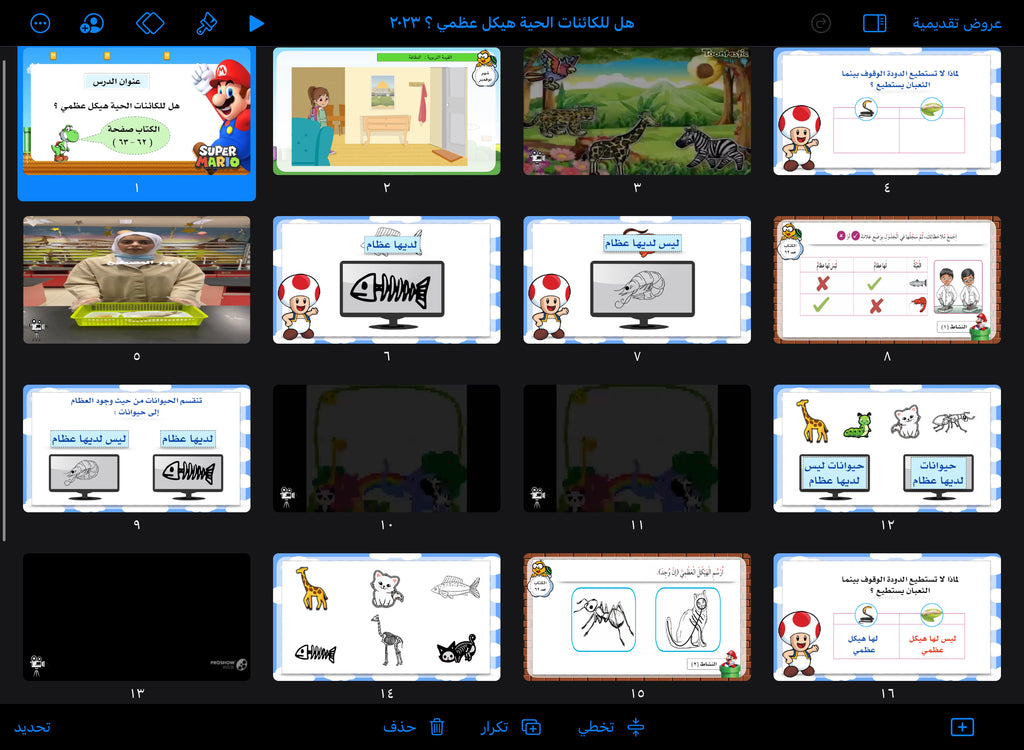Image resolution: width=1024 pixels, height=750 pixels.
Task: Select slide 13 black video thumbnail
Action: click(136, 617)
